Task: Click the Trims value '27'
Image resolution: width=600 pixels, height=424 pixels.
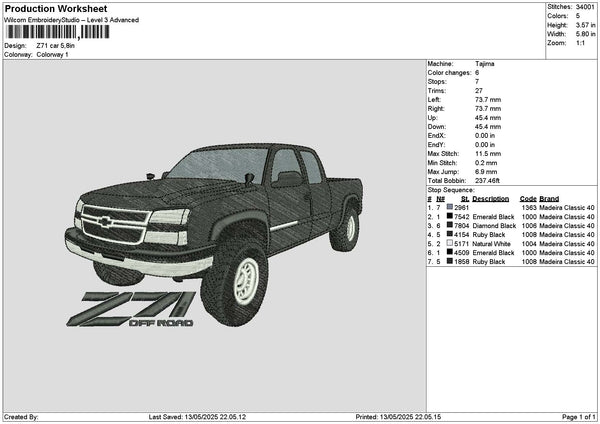Action: [x=479, y=91]
